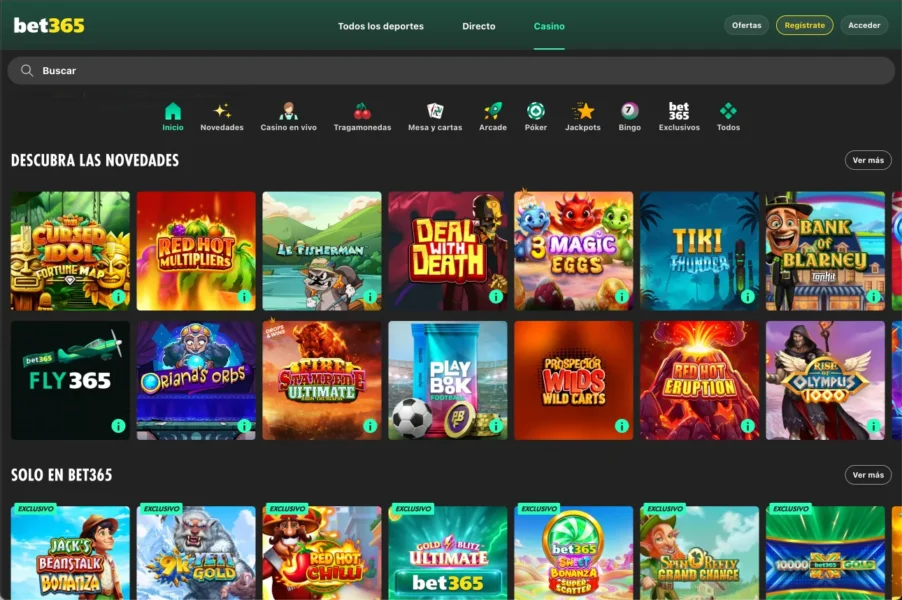The height and width of the screenshot is (600, 902).
Task: Show game info on Tiki Thunder
Action: coord(750,297)
